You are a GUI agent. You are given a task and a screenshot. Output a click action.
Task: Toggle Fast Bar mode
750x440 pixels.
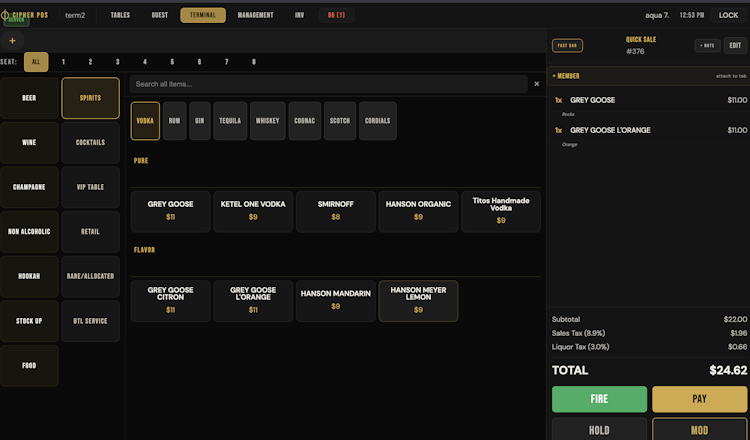pyautogui.click(x=567, y=45)
